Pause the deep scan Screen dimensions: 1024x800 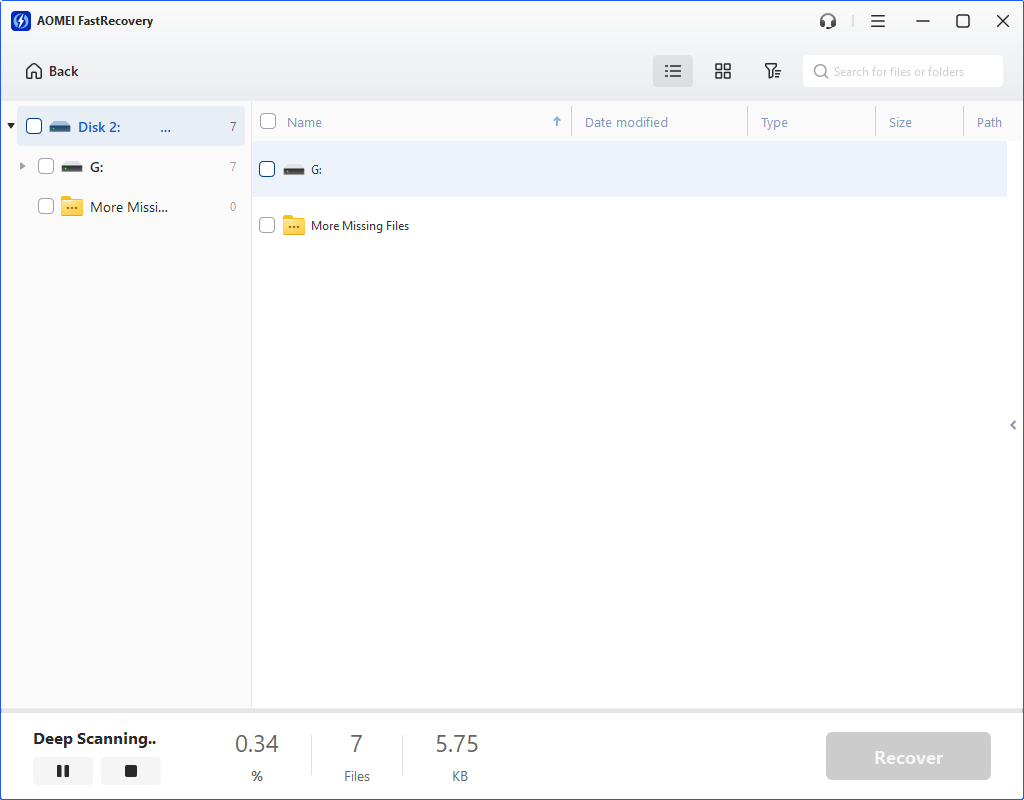coord(62,770)
